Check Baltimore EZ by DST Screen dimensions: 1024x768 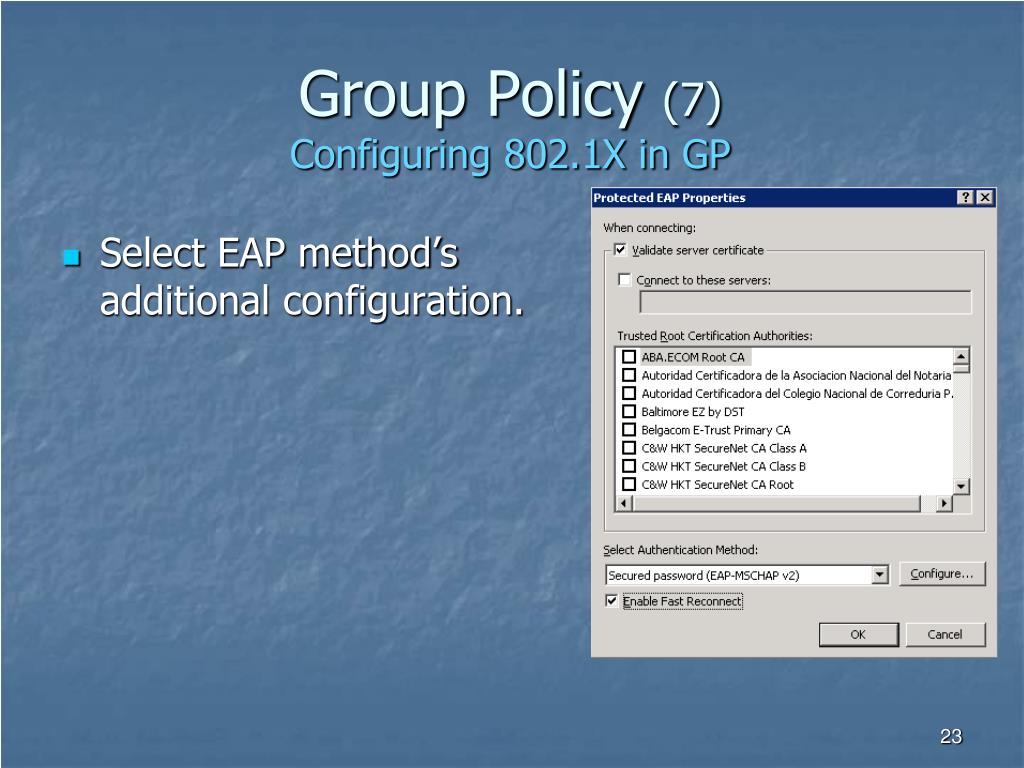tap(629, 411)
